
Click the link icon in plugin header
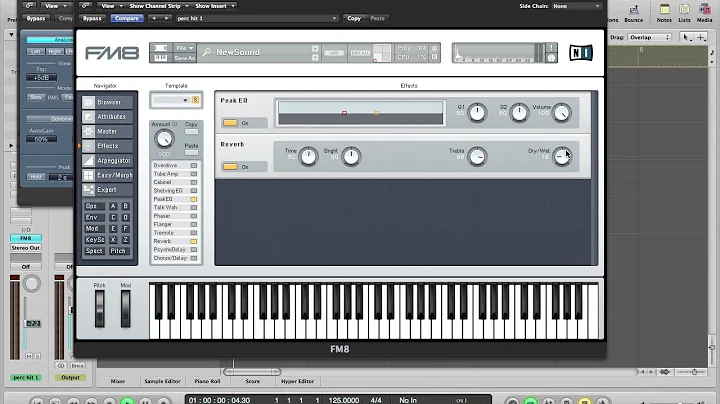[85, 6]
